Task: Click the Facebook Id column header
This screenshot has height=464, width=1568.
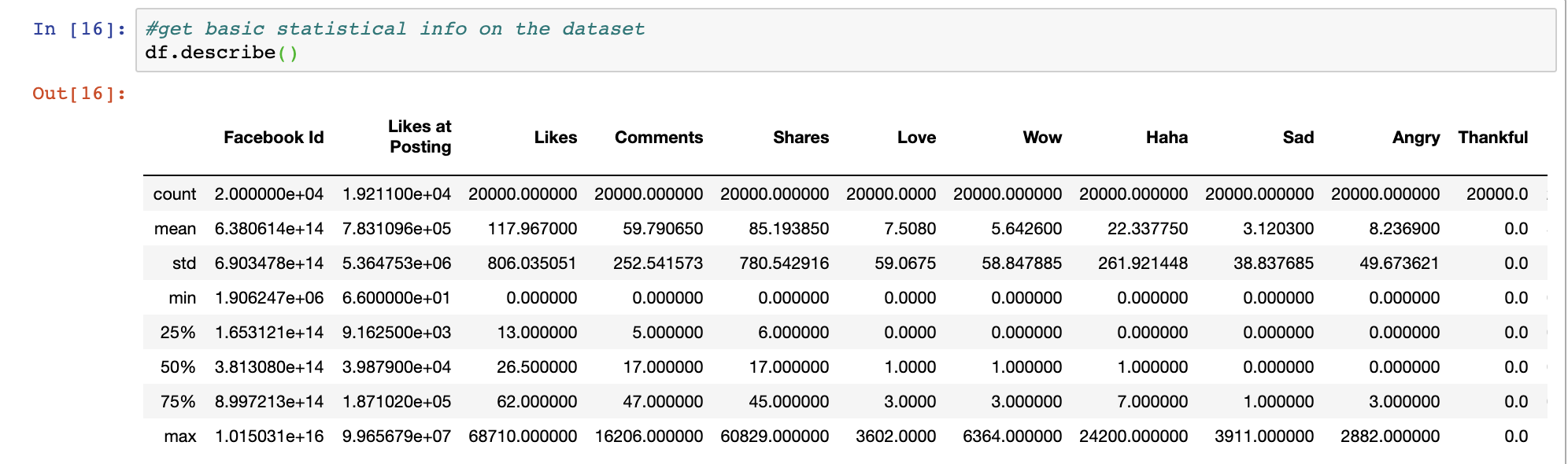Action: (273, 138)
